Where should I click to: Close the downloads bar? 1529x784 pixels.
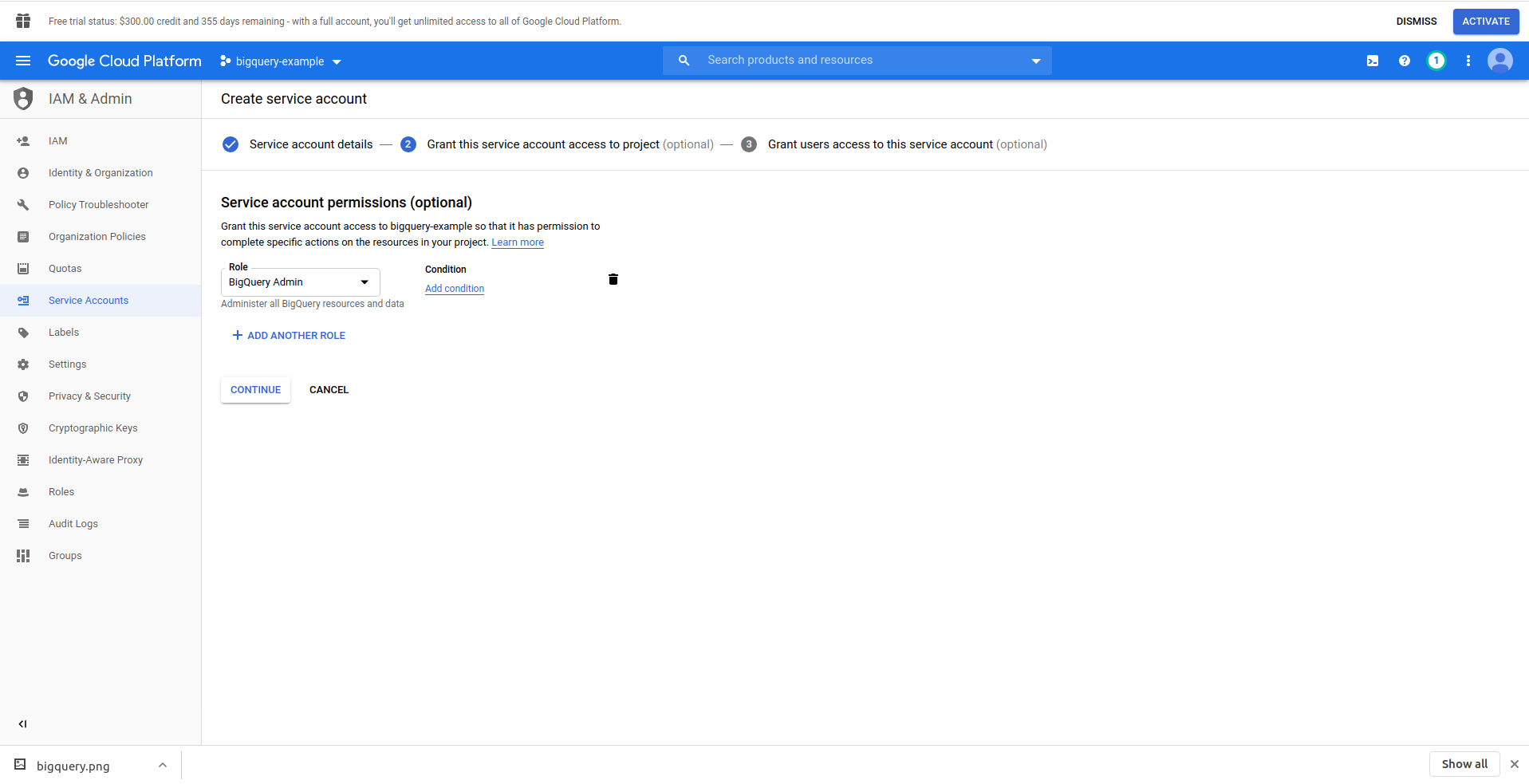[x=1515, y=764]
